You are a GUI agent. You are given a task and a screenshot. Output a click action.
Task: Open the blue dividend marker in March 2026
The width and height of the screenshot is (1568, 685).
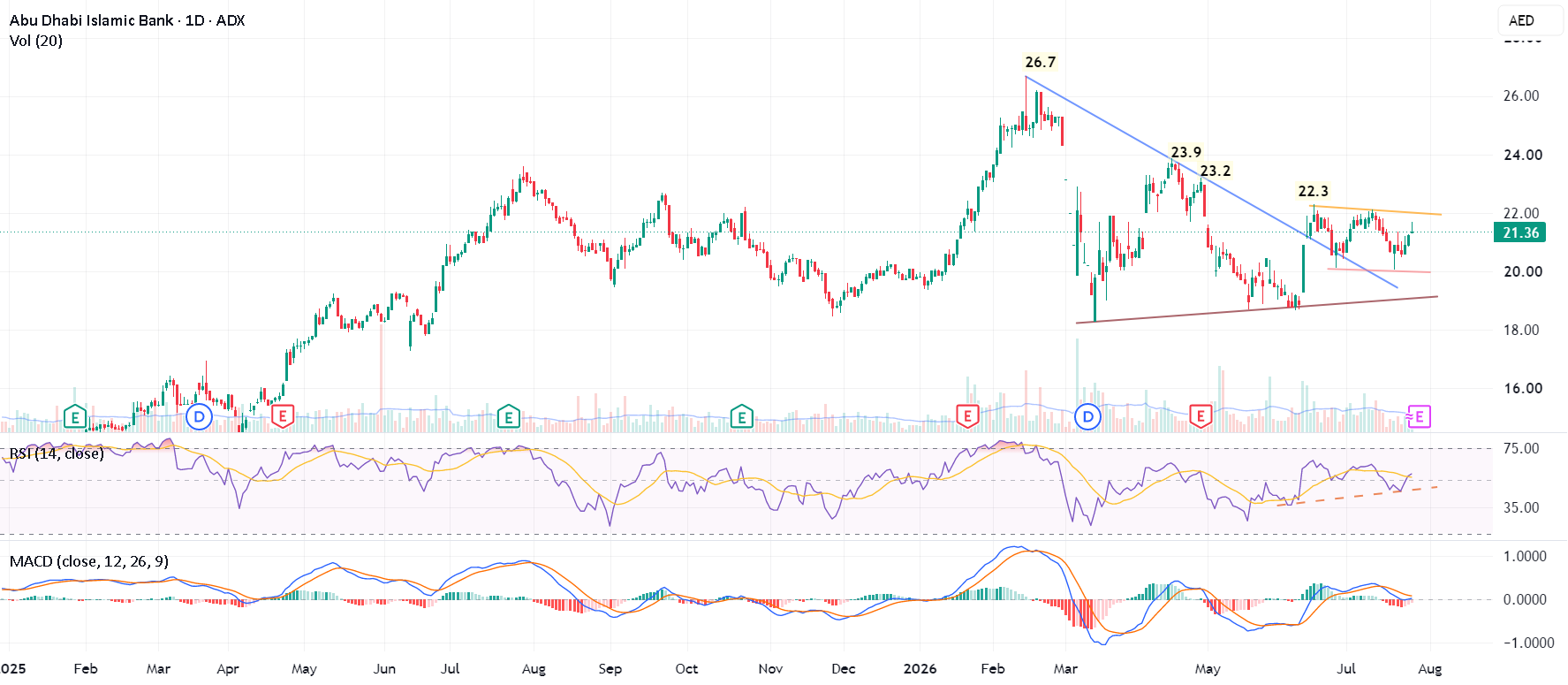1087,416
